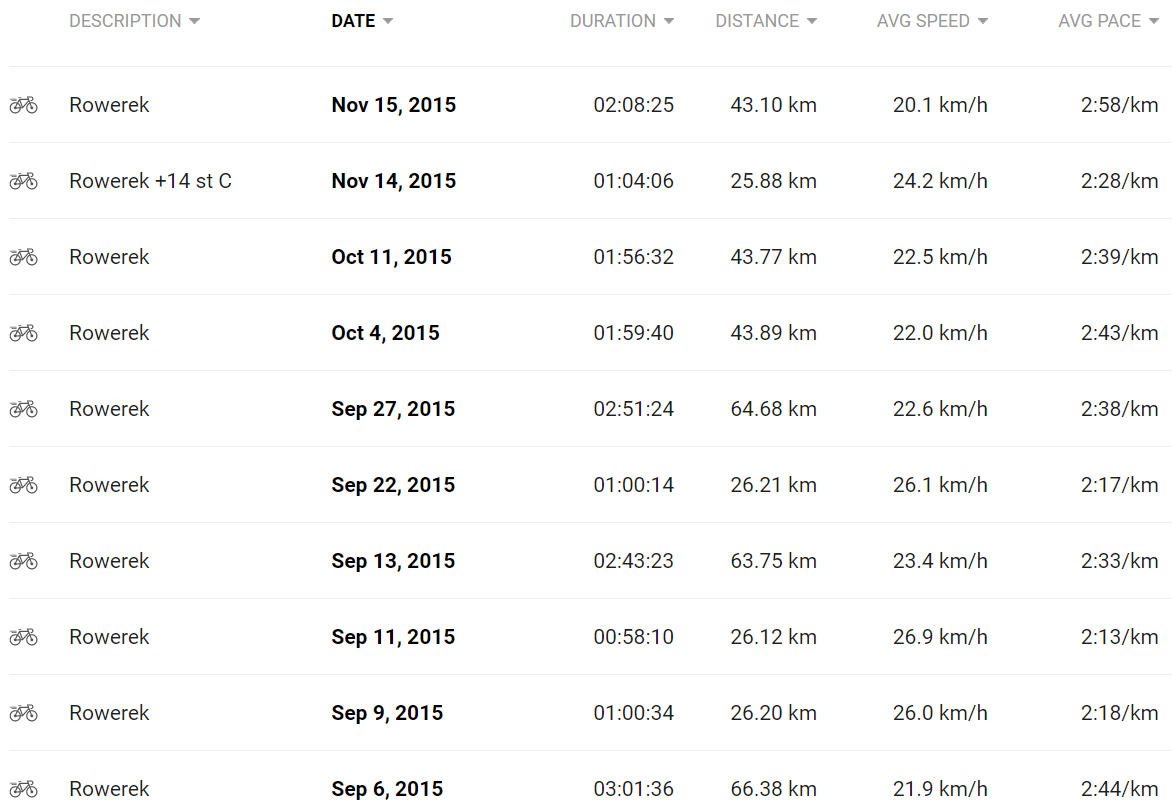
Task: Click the bicycle icon for Sep 22, 2015 workout
Action: (23, 485)
